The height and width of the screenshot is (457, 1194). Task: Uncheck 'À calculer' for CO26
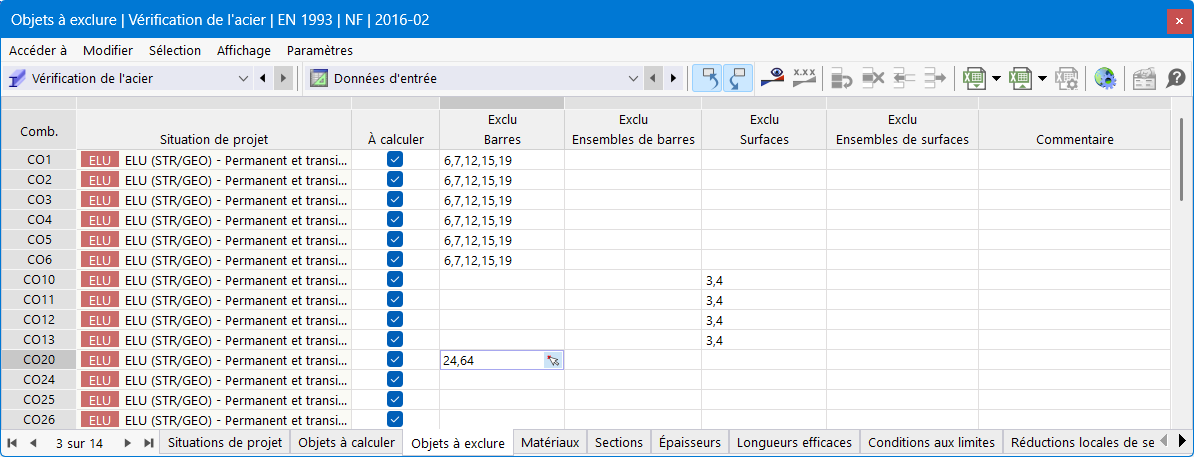pos(394,419)
